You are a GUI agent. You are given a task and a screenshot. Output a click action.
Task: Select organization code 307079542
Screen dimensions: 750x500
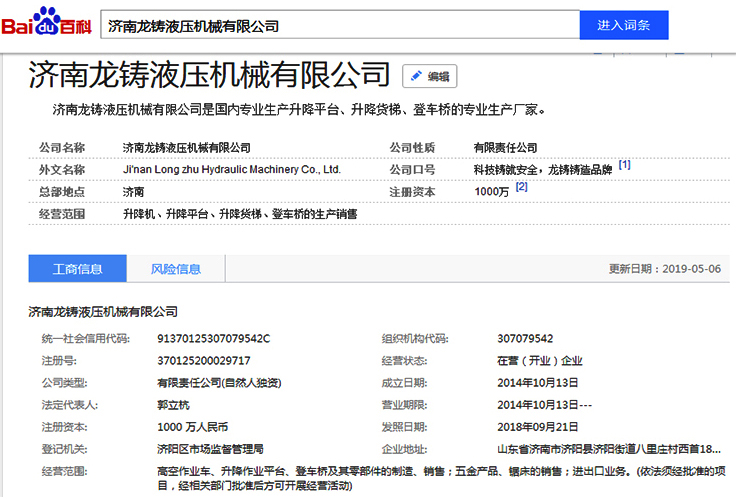pyautogui.click(x=525, y=338)
